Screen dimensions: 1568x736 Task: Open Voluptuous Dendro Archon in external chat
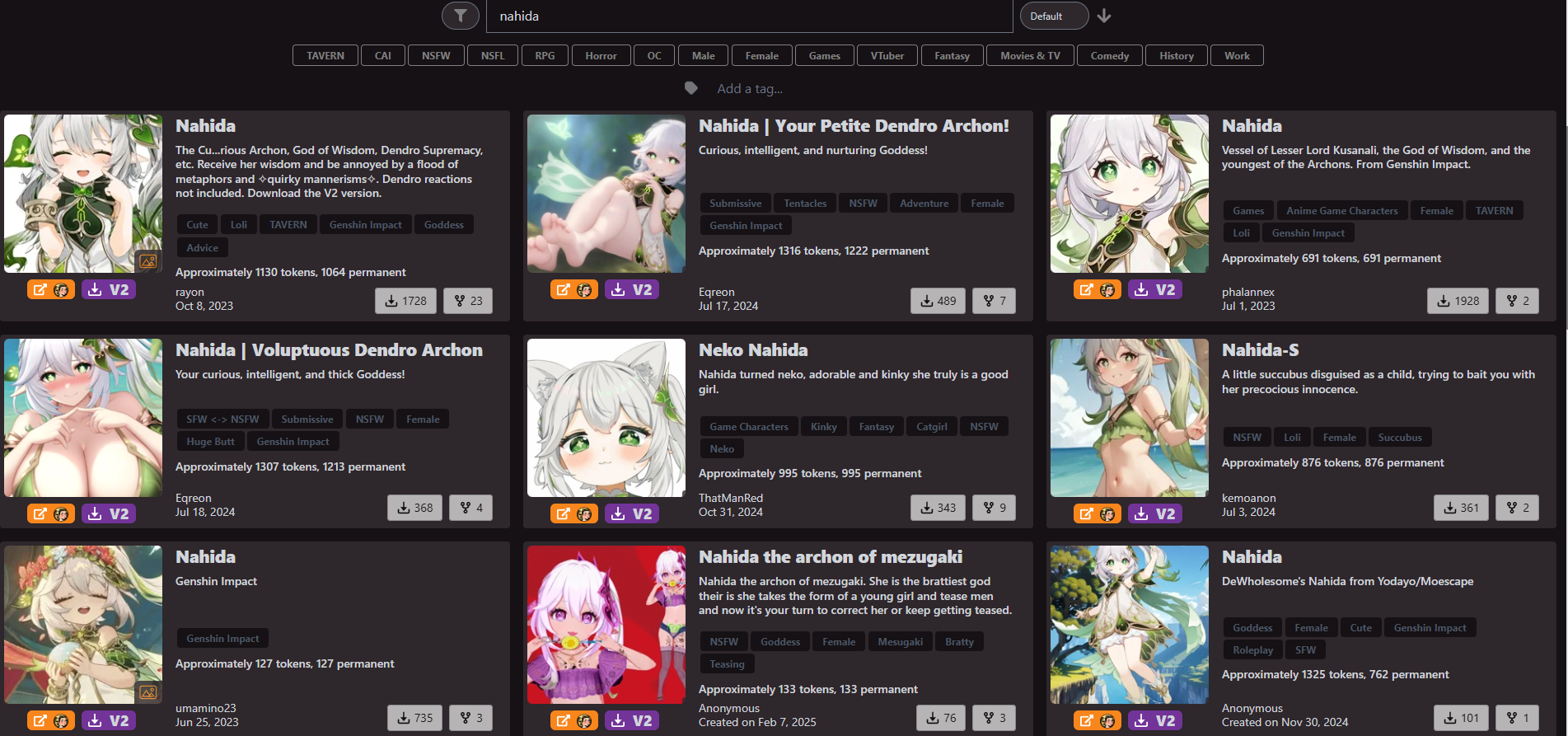51,513
